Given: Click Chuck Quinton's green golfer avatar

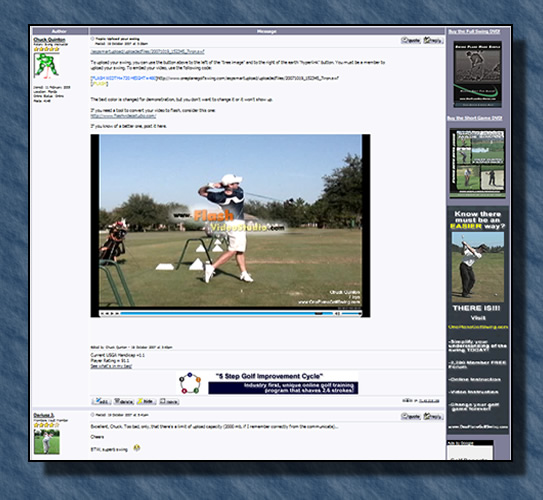Looking at the screenshot, I should tap(46, 65).
